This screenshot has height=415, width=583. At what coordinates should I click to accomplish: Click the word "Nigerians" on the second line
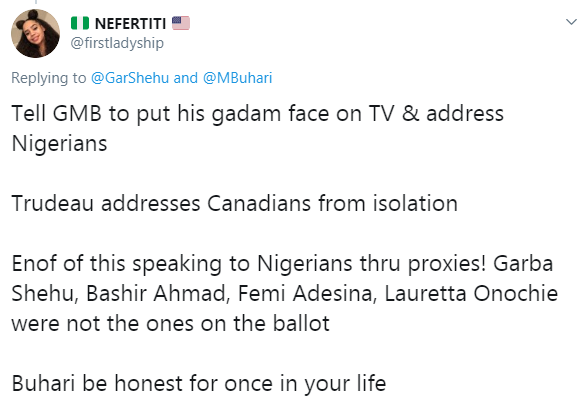(59, 144)
